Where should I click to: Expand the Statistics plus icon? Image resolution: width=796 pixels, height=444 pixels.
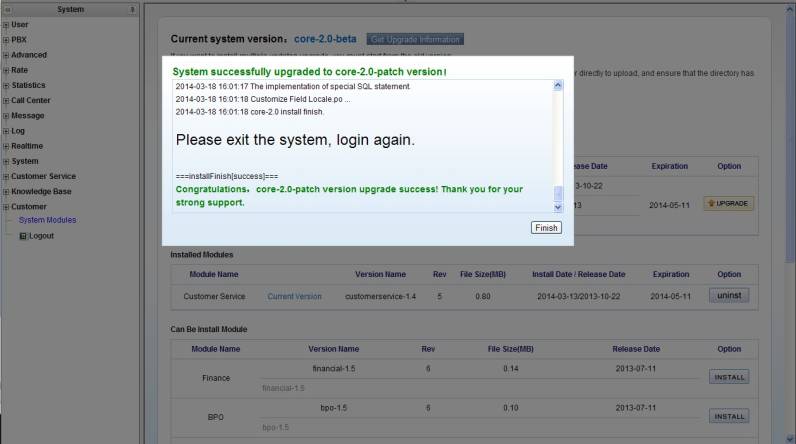pyautogui.click(x=6, y=86)
